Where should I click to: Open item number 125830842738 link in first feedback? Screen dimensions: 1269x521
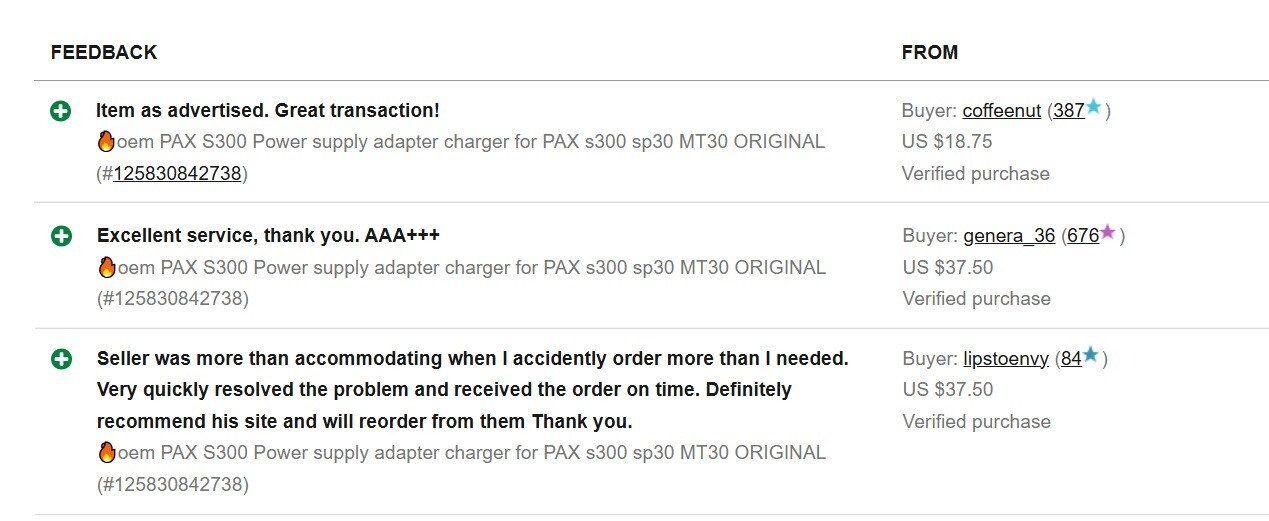coord(178,174)
